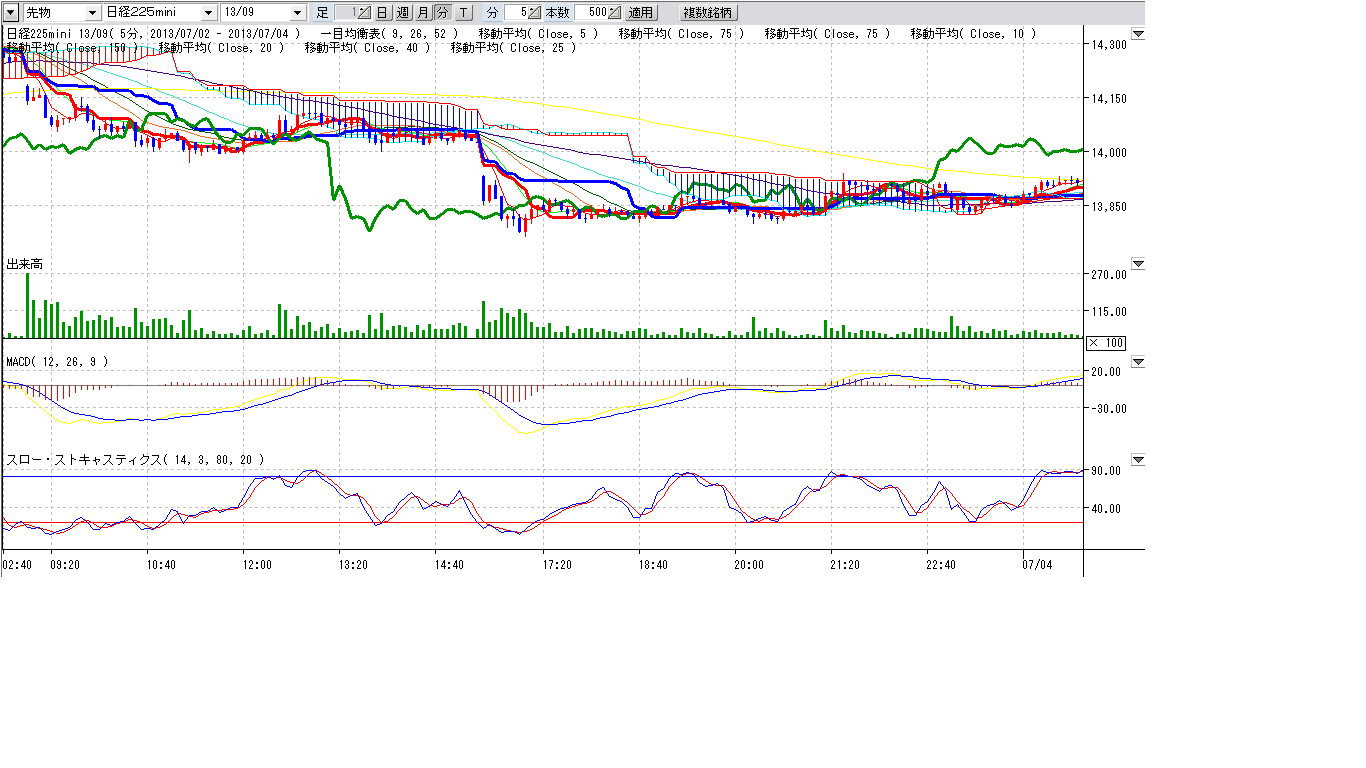The width and height of the screenshot is (1366, 768).
Task: Open the MACD pane options arrow
Action: [1137, 361]
